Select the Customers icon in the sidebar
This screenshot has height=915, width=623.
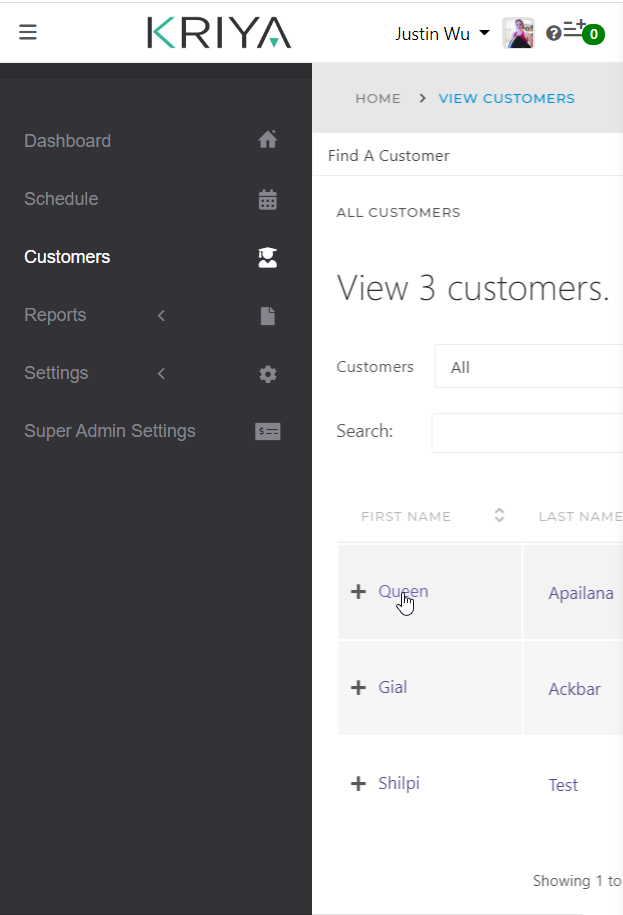pyautogui.click(x=267, y=257)
